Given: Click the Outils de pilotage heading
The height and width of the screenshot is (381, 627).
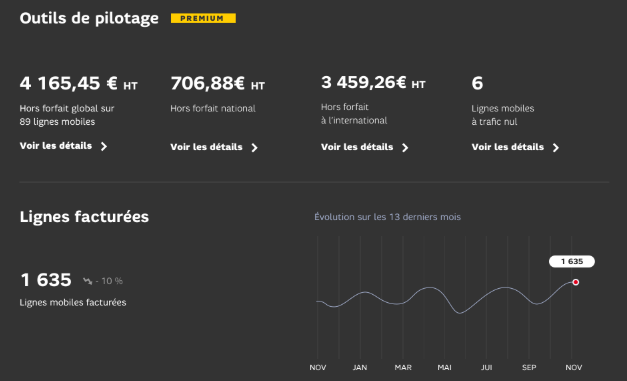Looking at the screenshot, I should coord(89,18).
